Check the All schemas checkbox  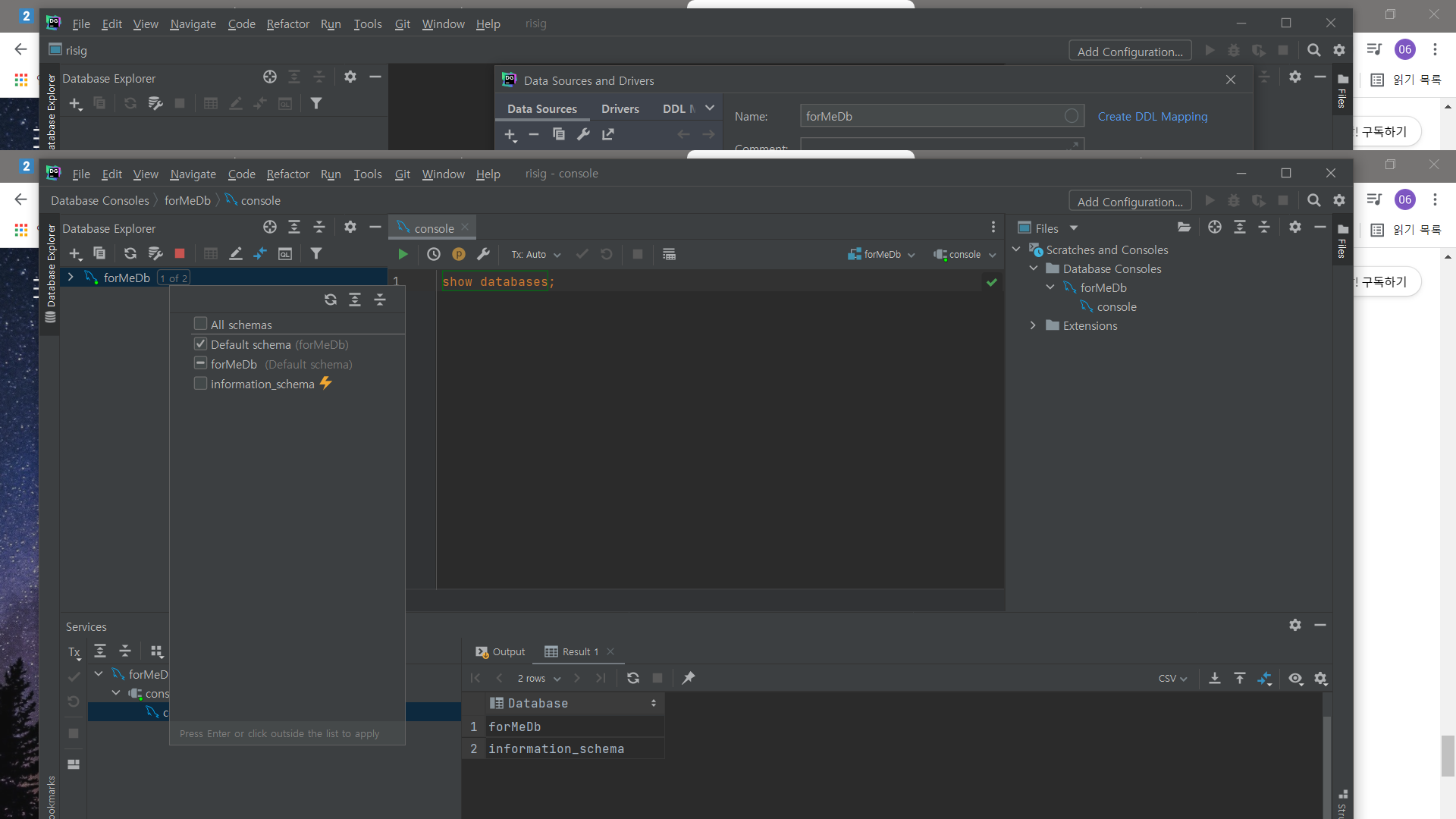point(201,324)
